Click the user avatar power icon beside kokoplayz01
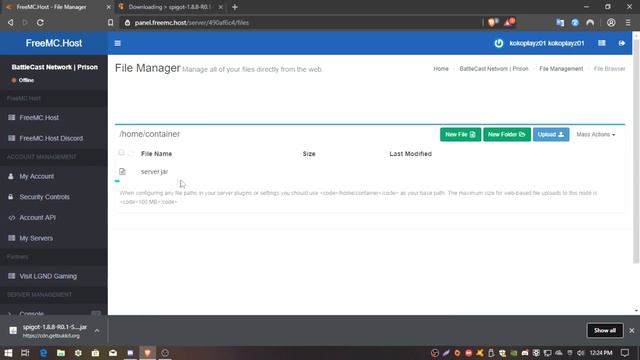The height and width of the screenshot is (360, 640). [x=498, y=43]
